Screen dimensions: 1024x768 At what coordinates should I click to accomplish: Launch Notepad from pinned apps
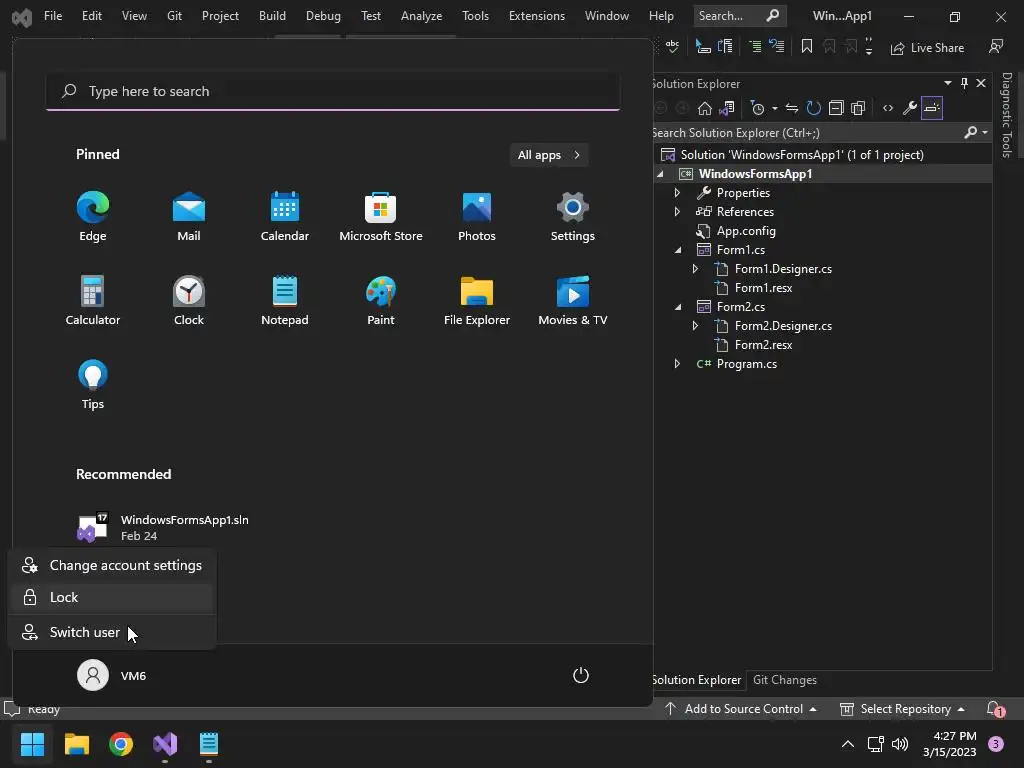pyautogui.click(x=285, y=300)
